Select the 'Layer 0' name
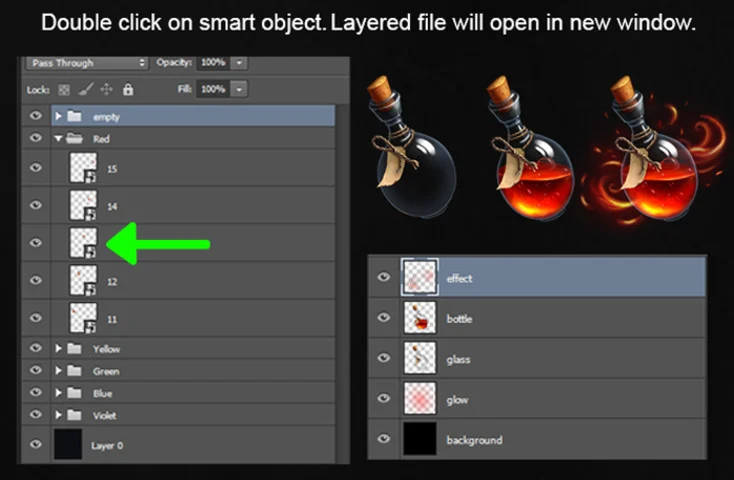 [x=107, y=445]
